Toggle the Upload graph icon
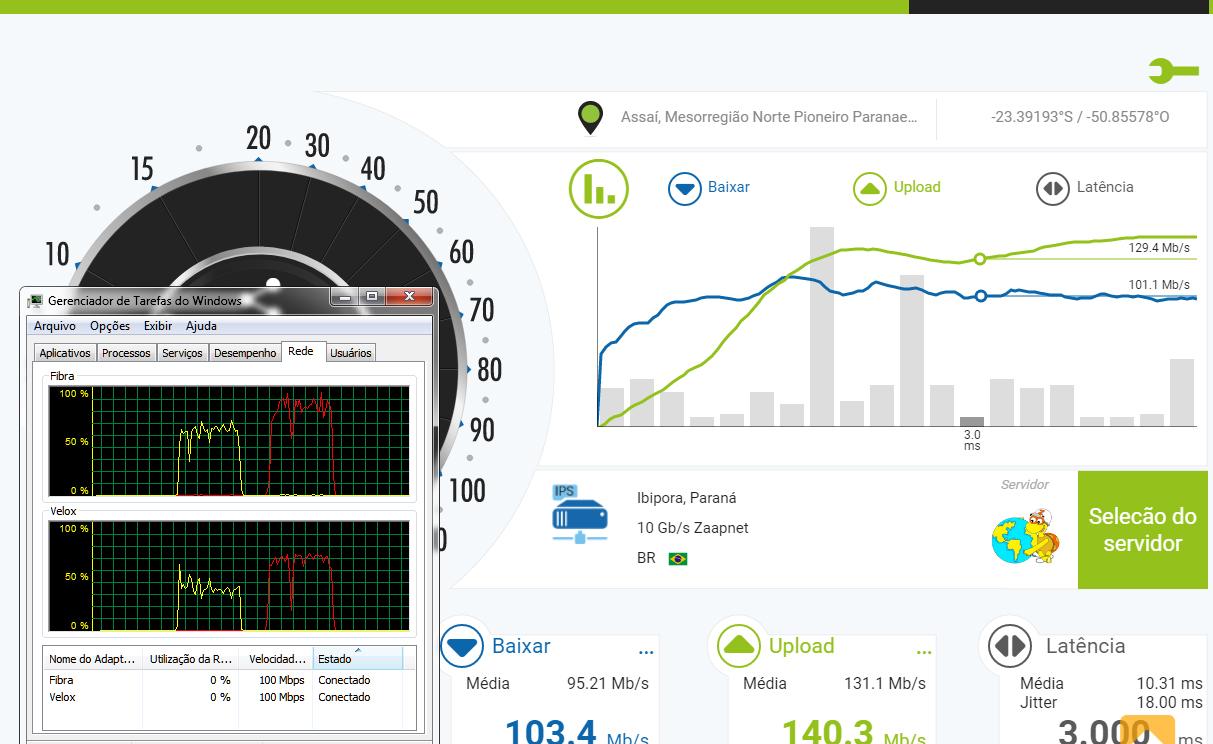Image resolution: width=1213 pixels, height=744 pixels. (869, 188)
